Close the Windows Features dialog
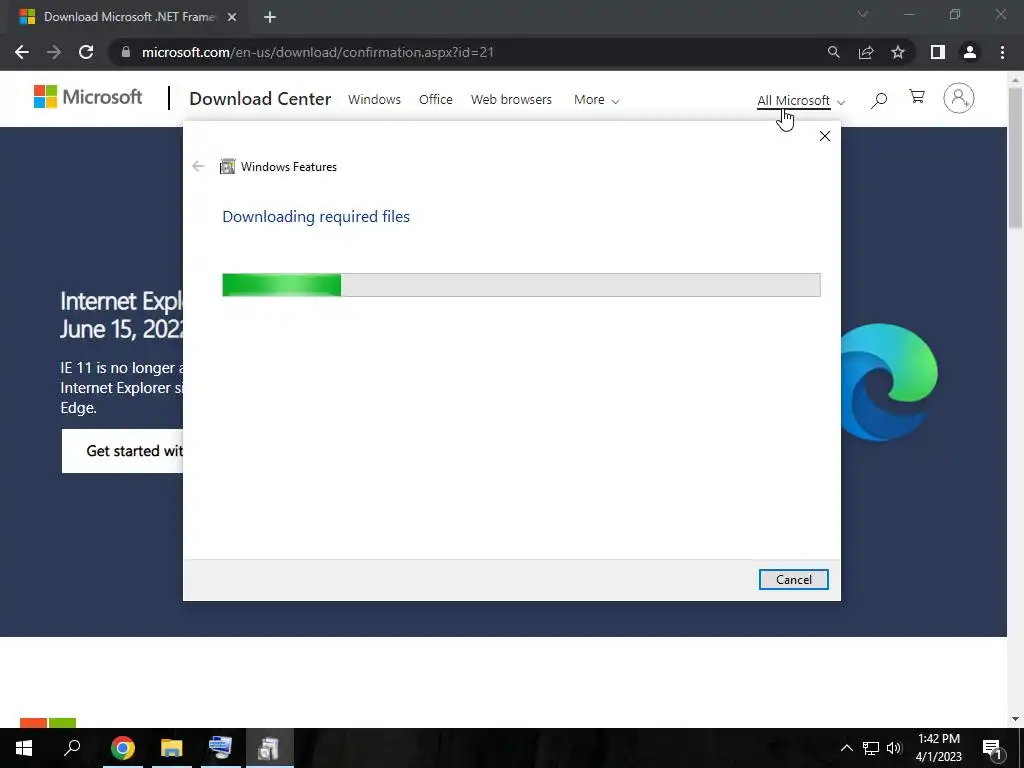The image size is (1024, 768). pyautogui.click(x=825, y=136)
